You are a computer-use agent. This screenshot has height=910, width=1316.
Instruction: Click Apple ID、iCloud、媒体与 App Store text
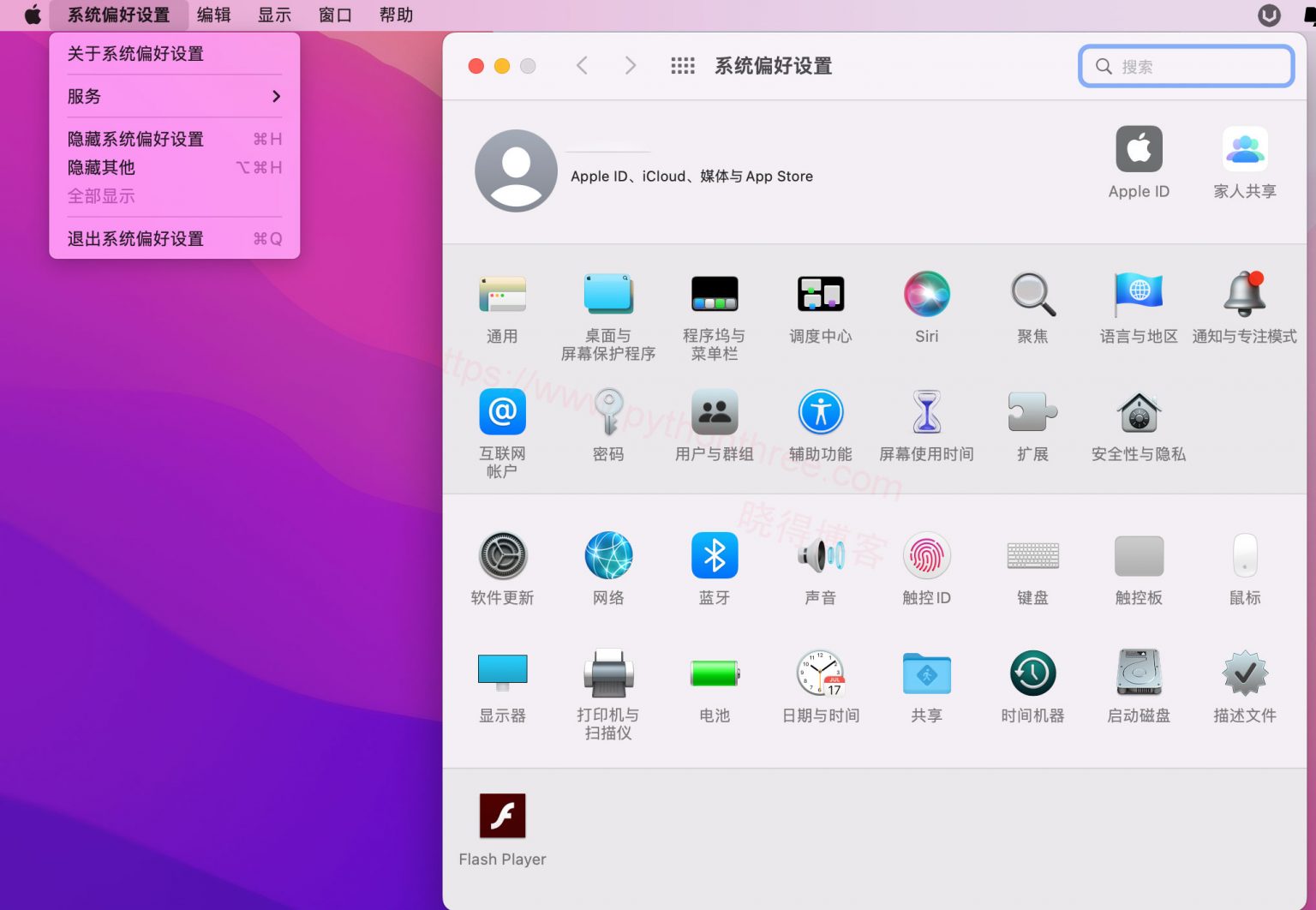coord(691,177)
